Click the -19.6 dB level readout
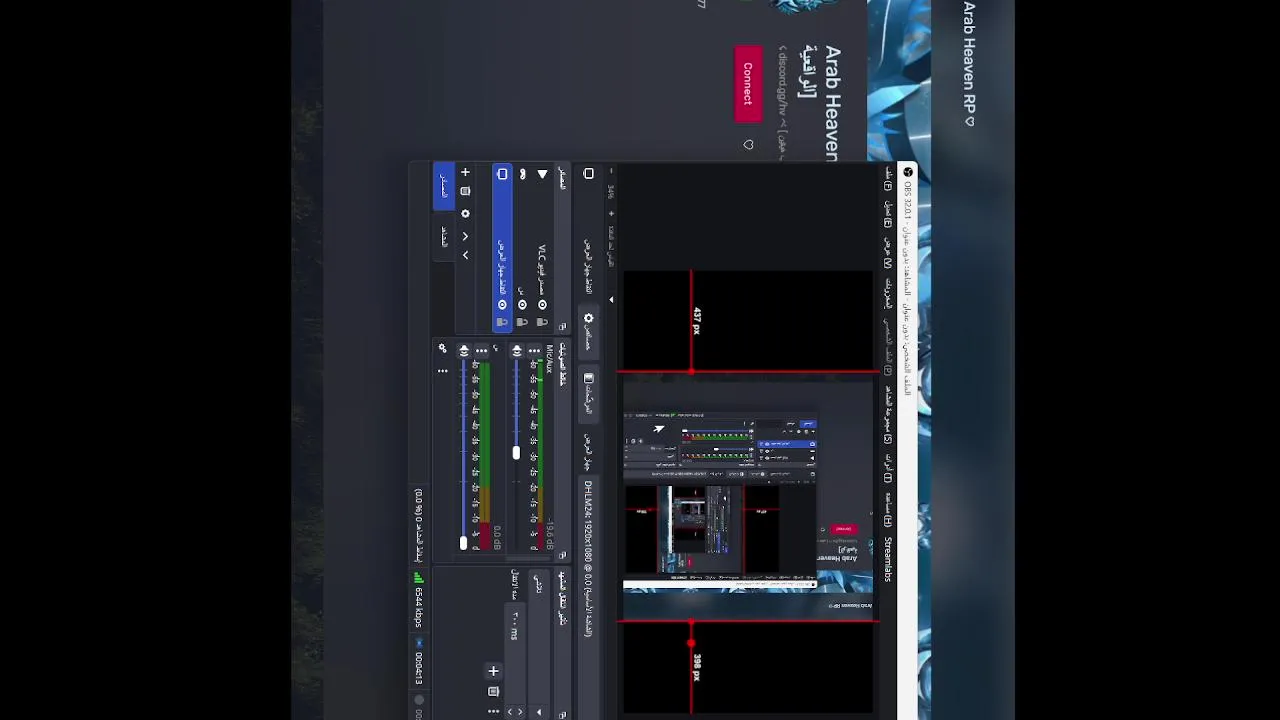The height and width of the screenshot is (720, 1280). pyautogui.click(x=550, y=535)
